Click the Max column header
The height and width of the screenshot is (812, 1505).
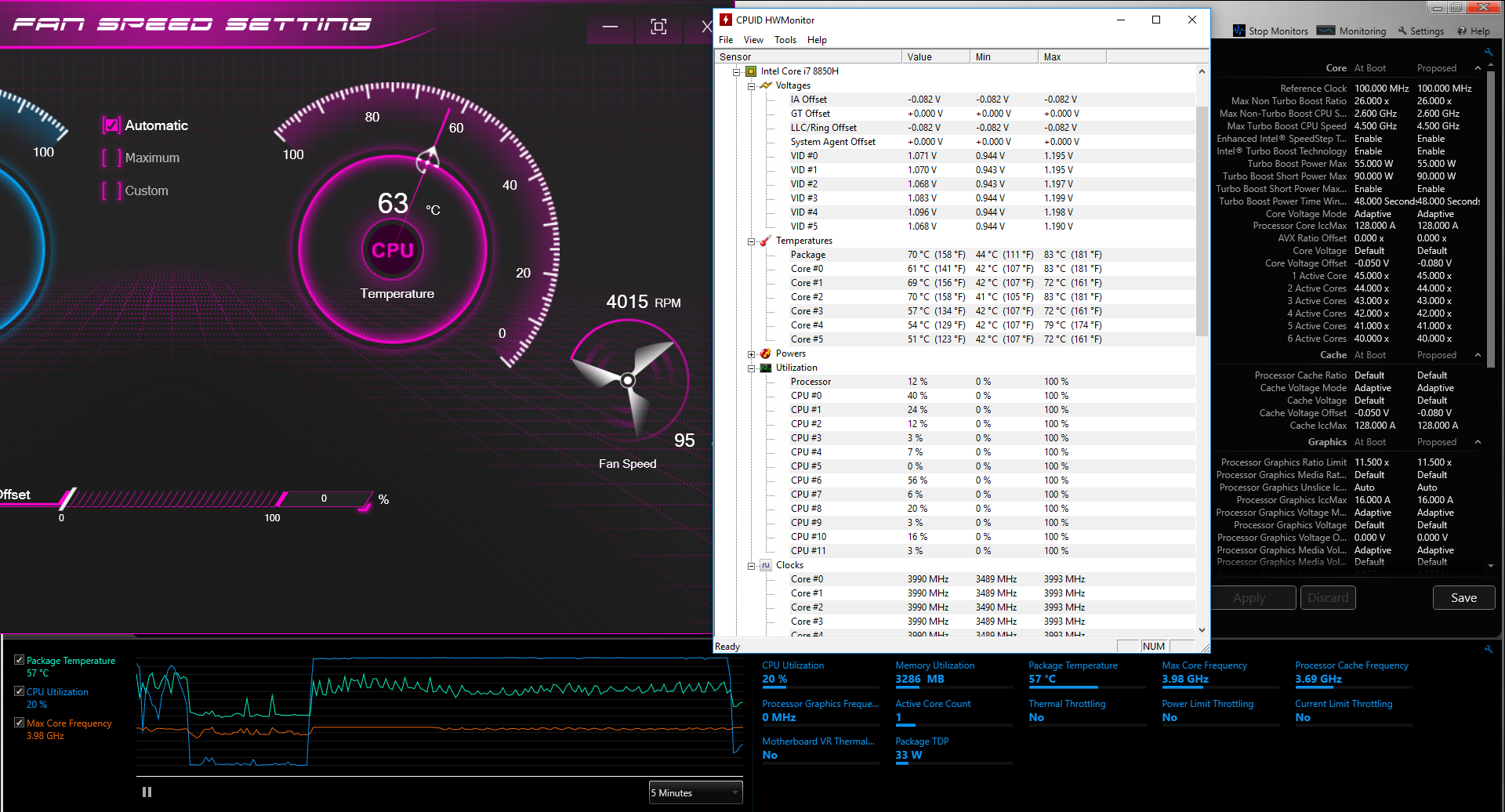[x=1072, y=56]
